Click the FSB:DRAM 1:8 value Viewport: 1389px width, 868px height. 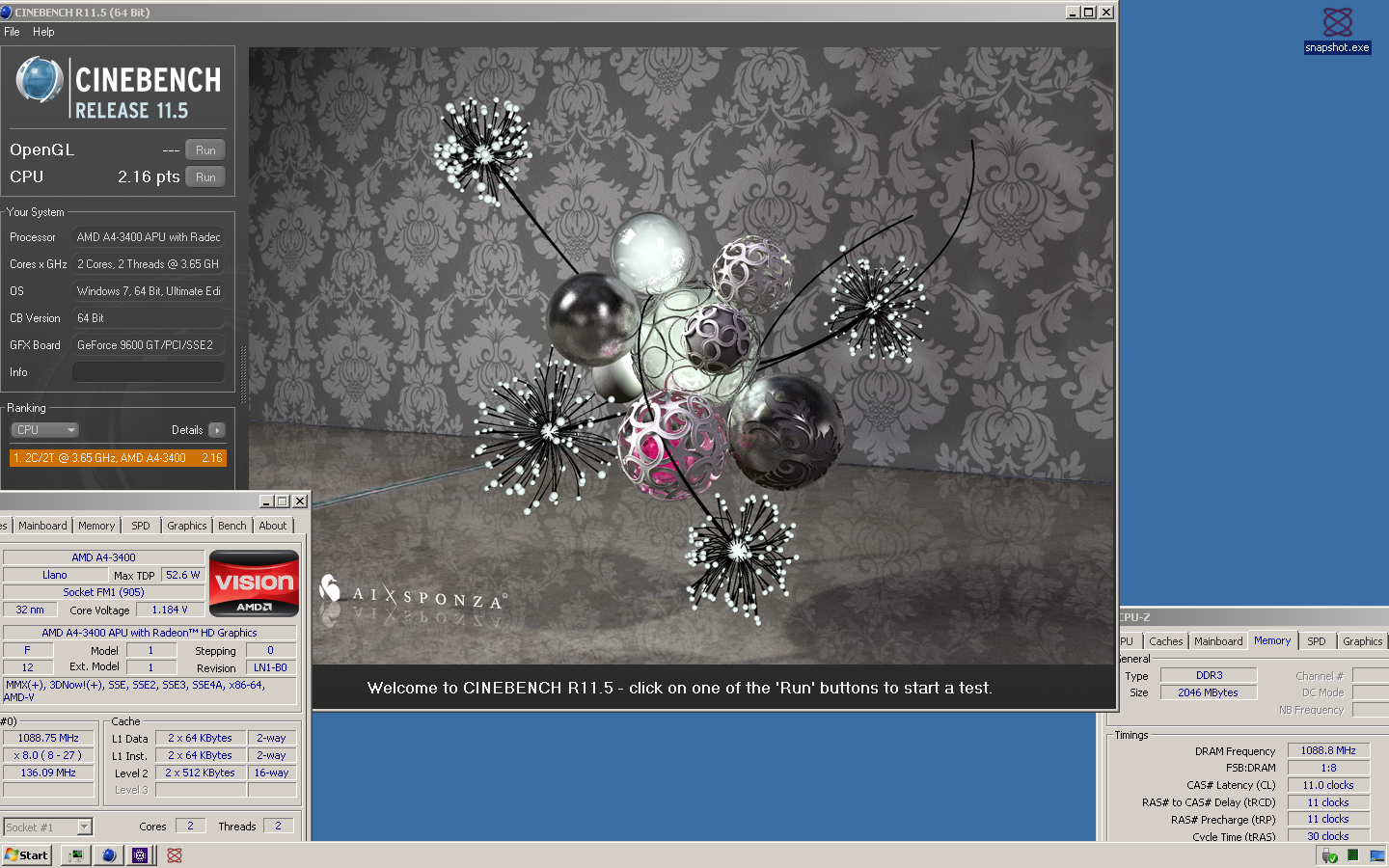tap(1328, 768)
